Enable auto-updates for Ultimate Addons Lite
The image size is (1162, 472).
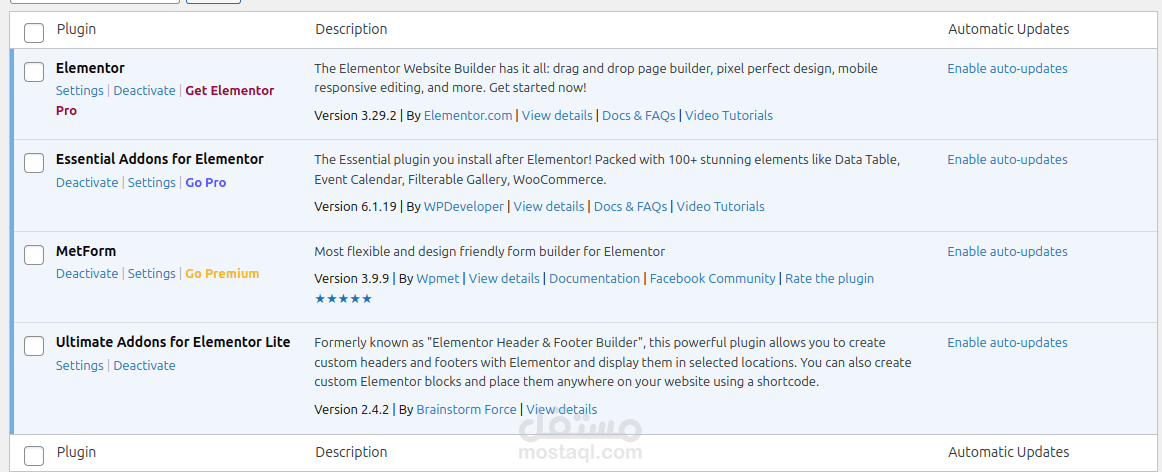point(1007,342)
